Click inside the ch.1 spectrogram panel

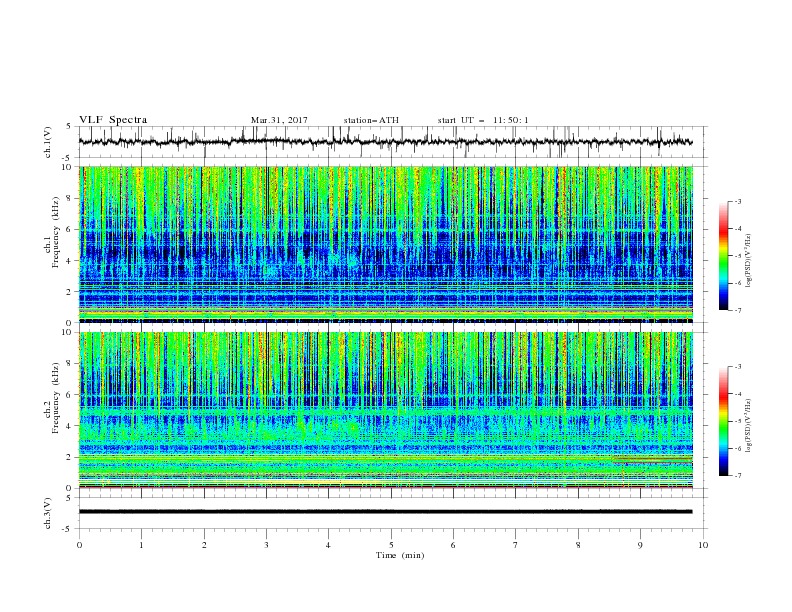[385, 244]
